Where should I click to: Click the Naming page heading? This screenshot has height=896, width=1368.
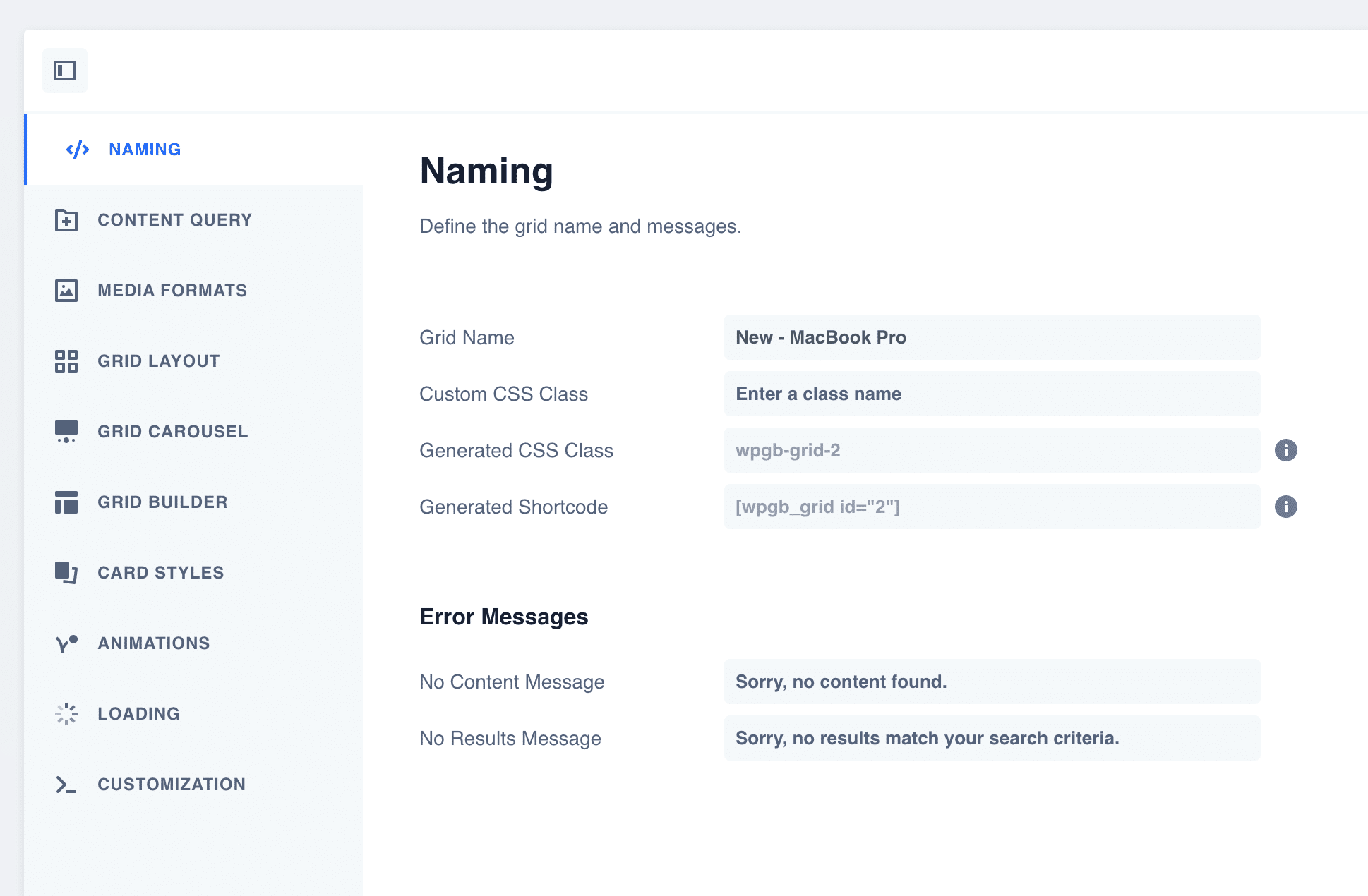coord(486,171)
